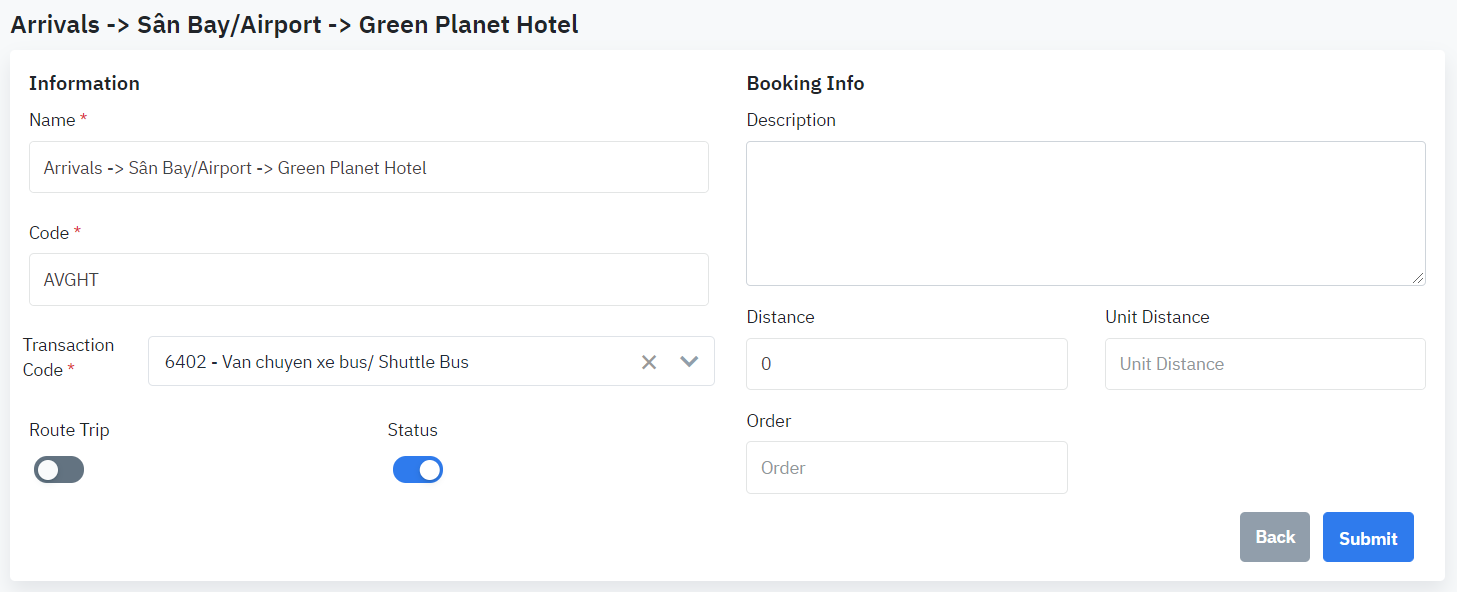Click inside the Description text area

[x=1085, y=213]
